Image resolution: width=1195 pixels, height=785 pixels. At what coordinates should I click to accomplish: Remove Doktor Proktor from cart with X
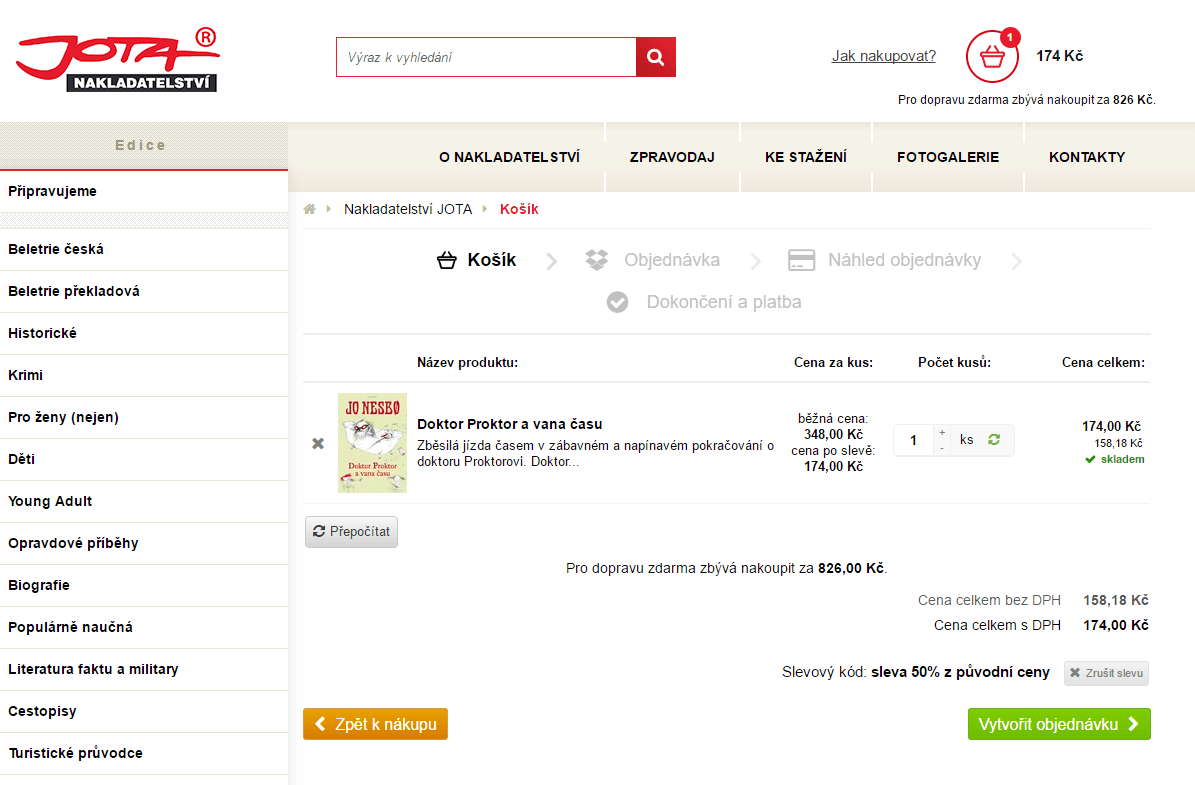pyautogui.click(x=318, y=444)
